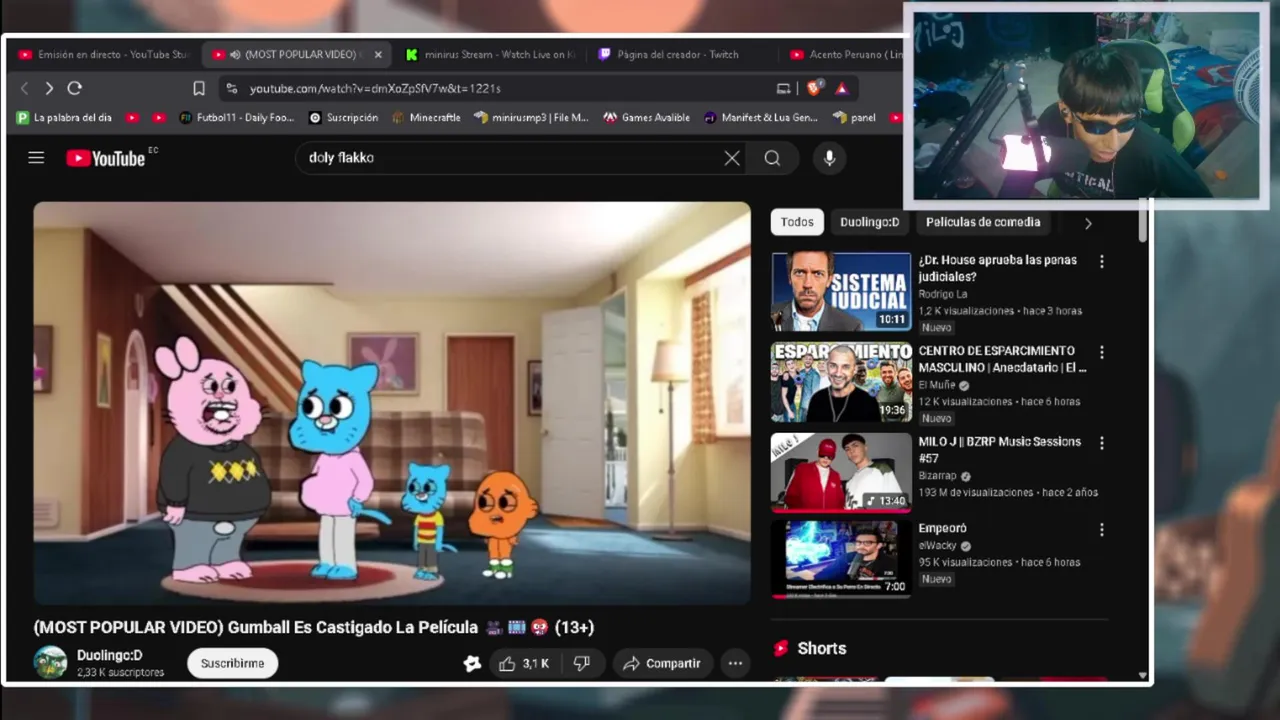This screenshot has width=1280, height=720.
Task: Open the MILO J BZRP Music Sessions thumbnail
Action: click(x=841, y=473)
